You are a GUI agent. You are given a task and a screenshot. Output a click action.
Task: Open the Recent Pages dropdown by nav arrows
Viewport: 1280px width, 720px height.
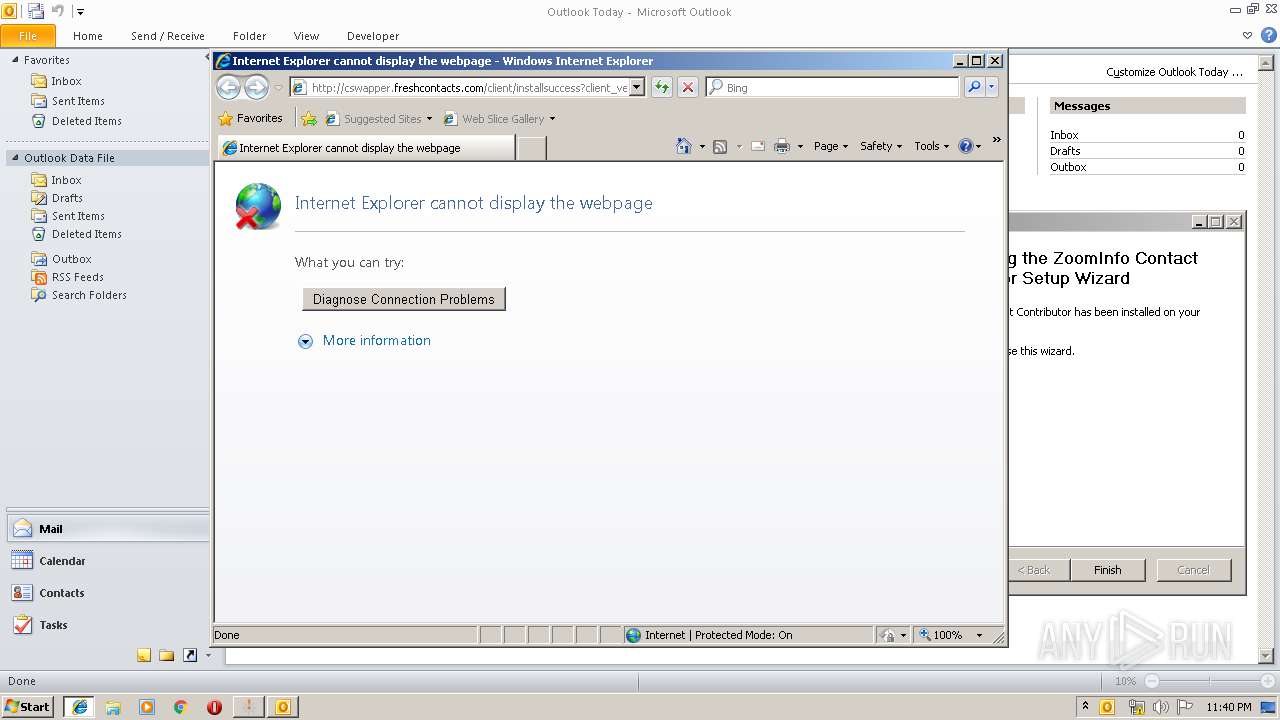click(x=278, y=88)
